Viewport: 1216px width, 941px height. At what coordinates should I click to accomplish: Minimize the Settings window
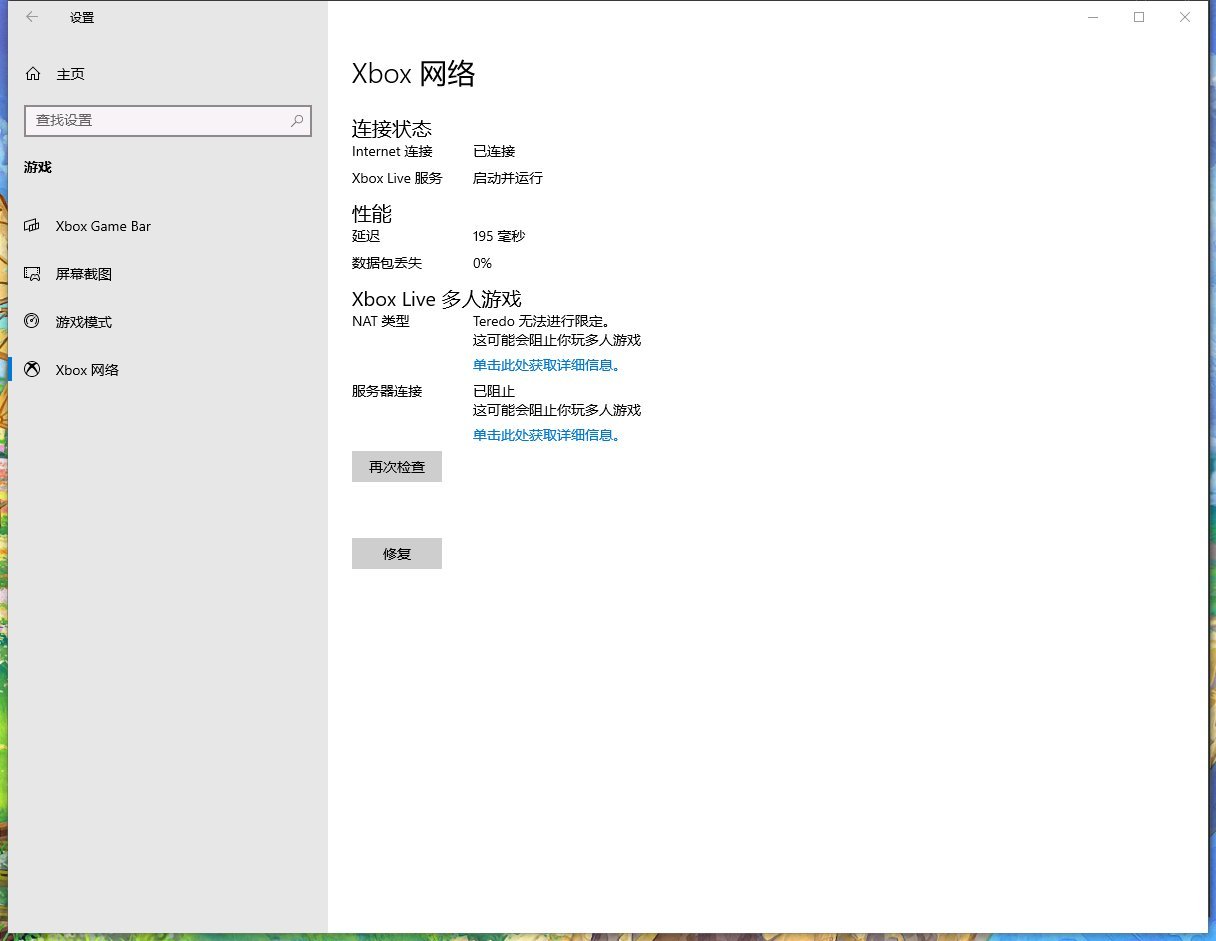(x=1093, y=17)
